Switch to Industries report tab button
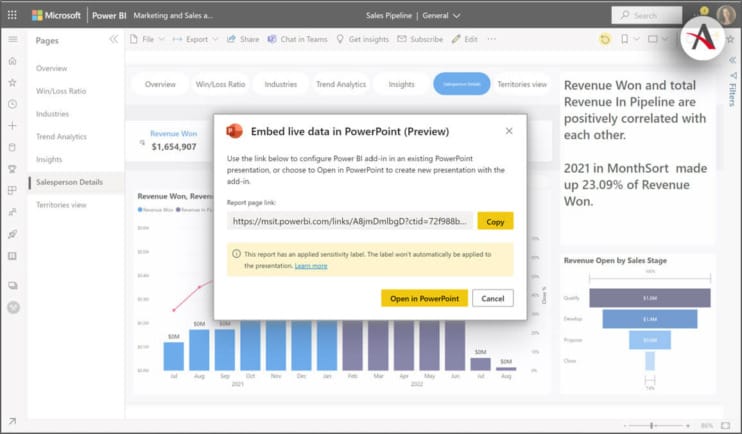 (281, 84)
